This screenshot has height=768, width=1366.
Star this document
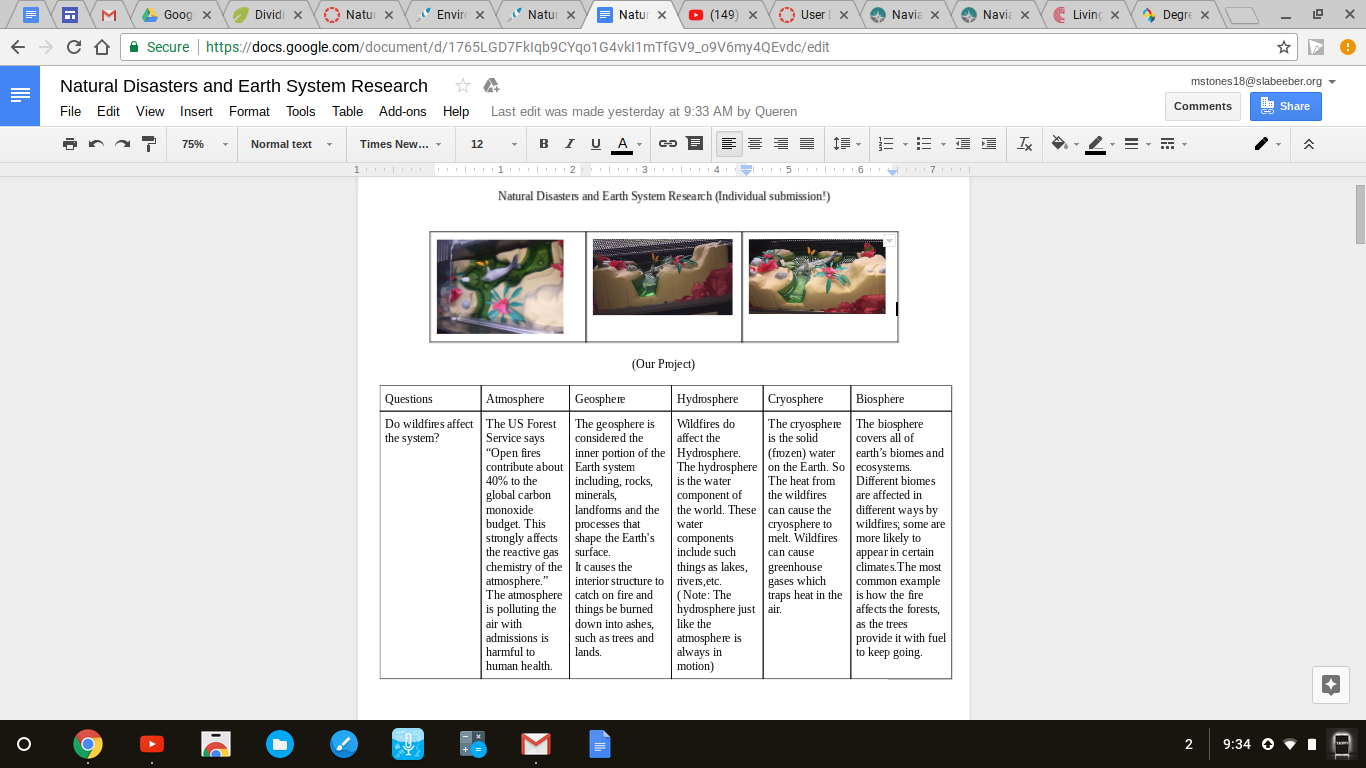point(462,86)
